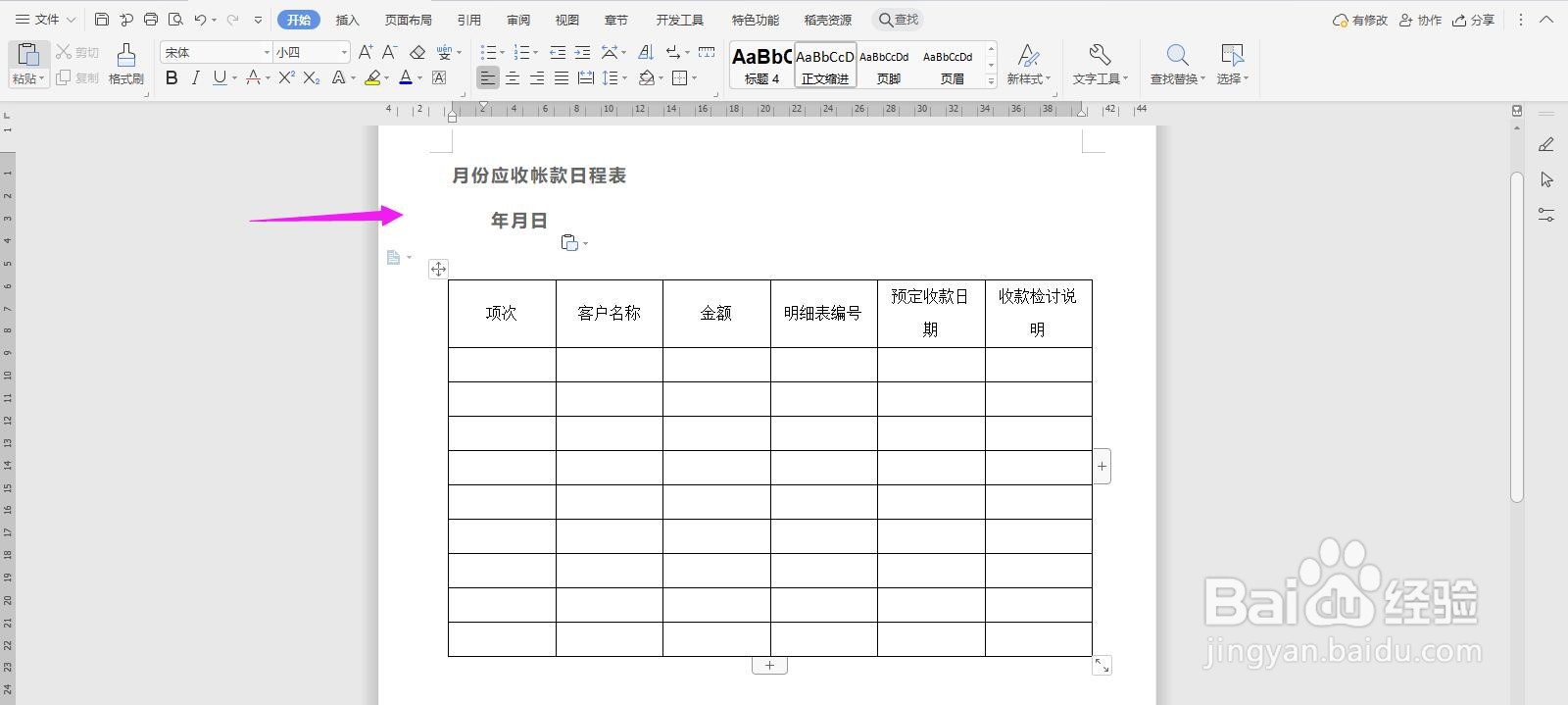Open the 文件 menu

[x=45, y=20]
